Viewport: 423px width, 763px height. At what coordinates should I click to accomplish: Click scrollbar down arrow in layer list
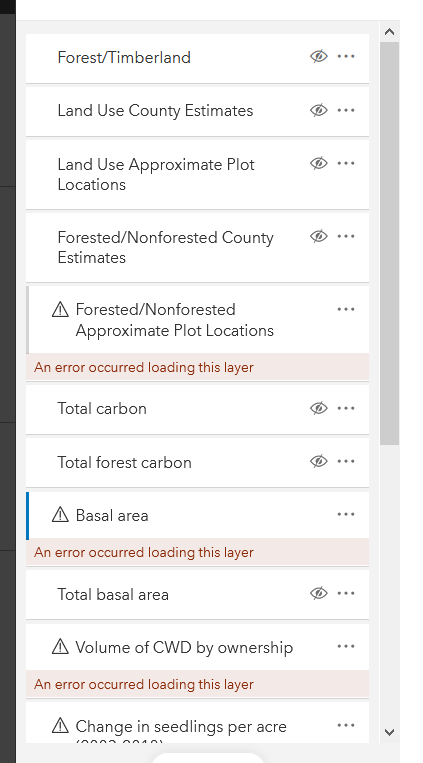click(389, 731)
